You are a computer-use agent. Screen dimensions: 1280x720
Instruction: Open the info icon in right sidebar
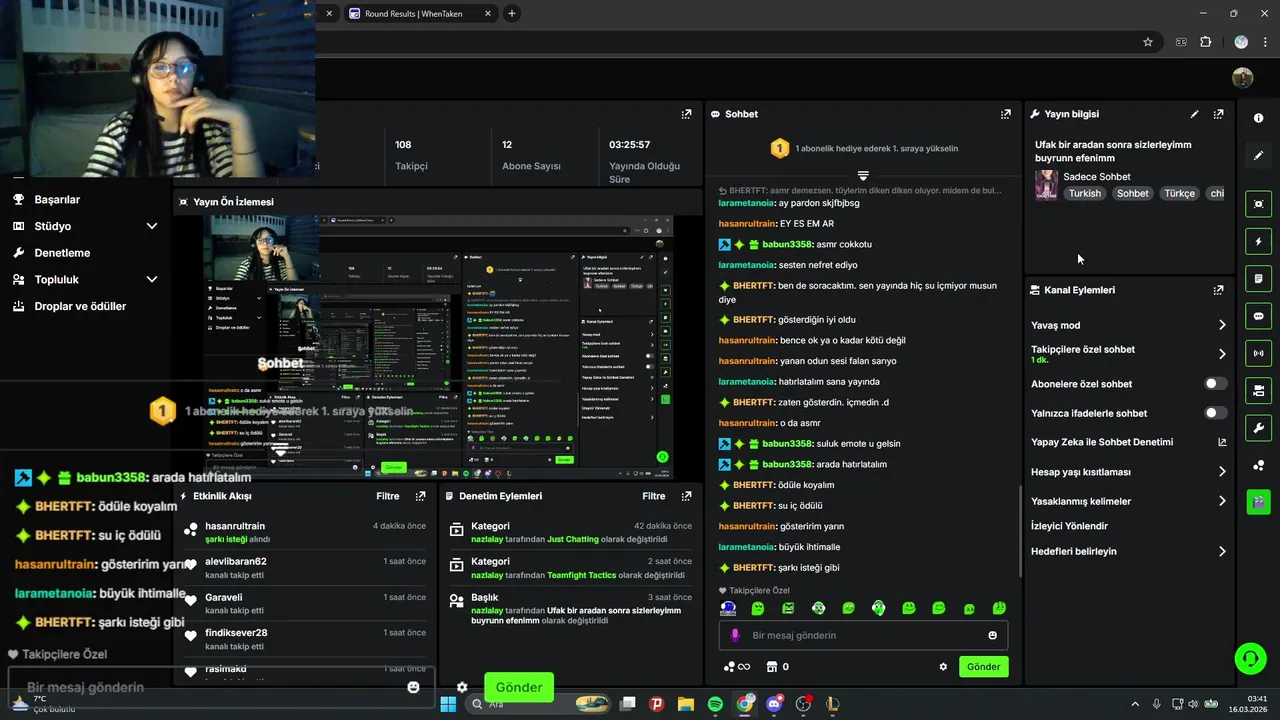click(1258, 118)
